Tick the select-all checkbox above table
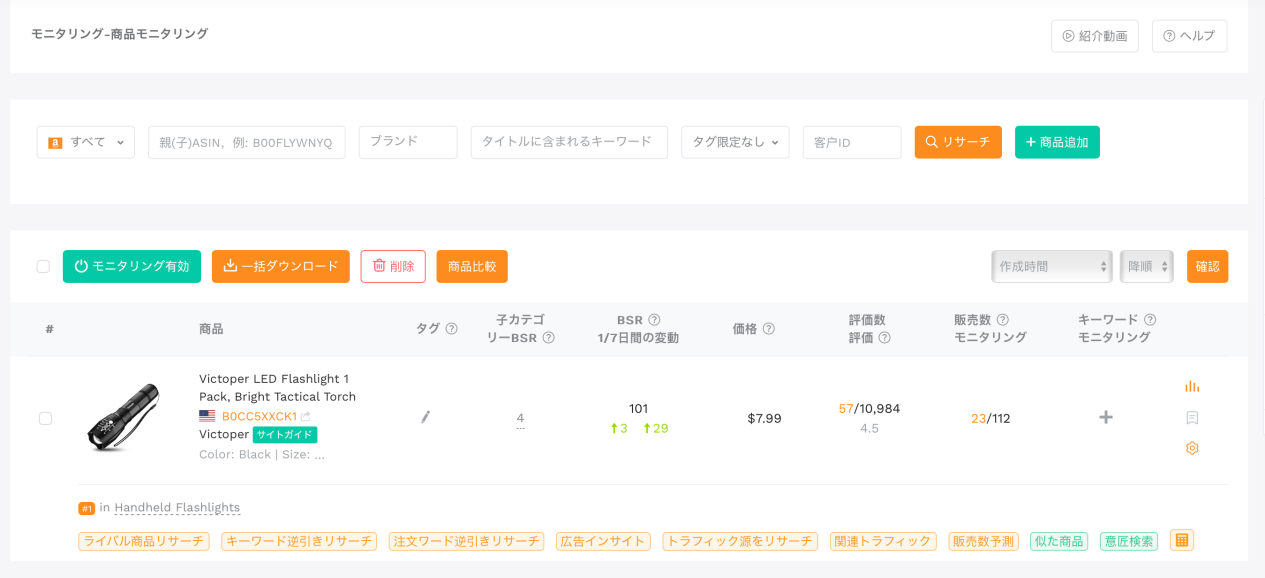 tap(43, 266)
